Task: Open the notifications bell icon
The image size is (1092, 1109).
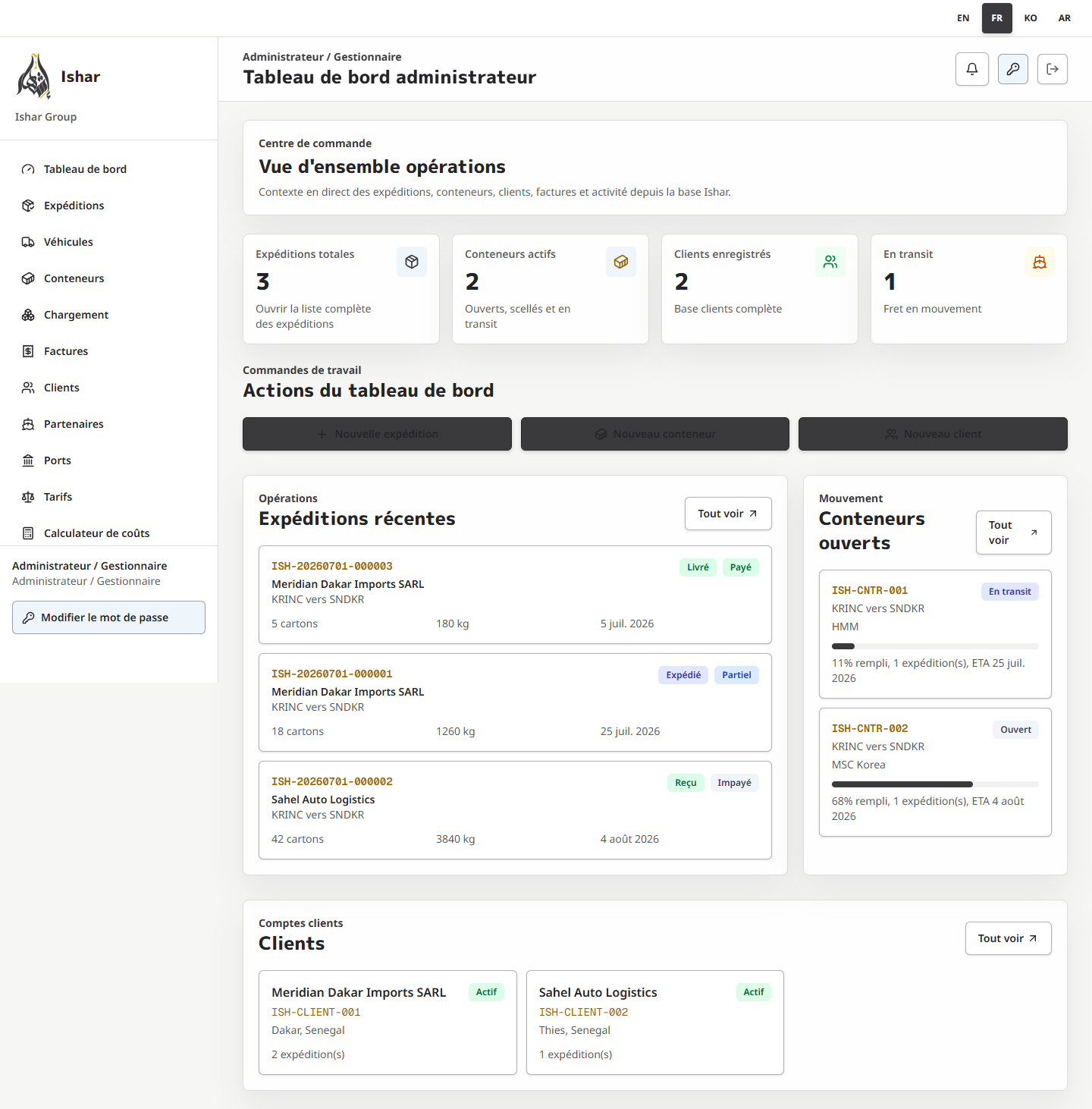Action: point(972,69)
